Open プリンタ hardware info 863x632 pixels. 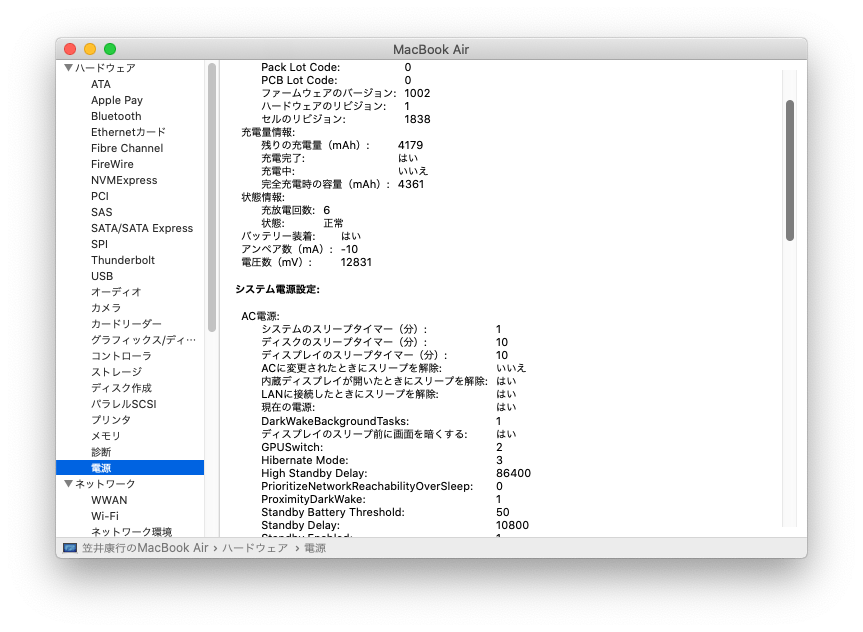111,419
